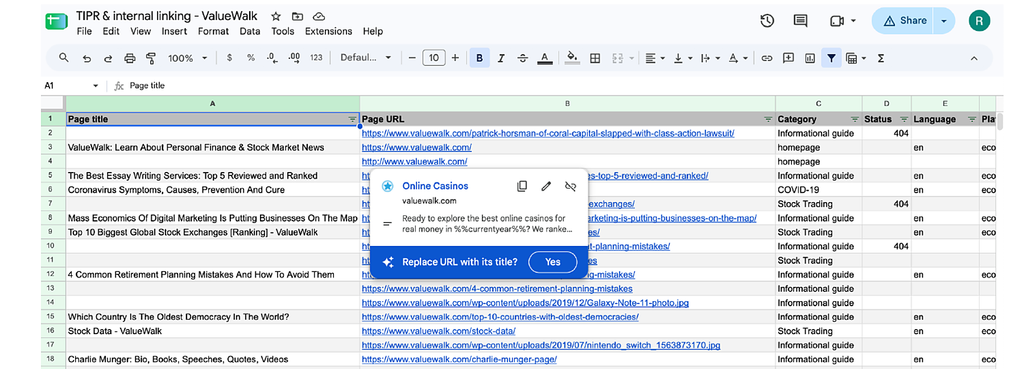The width and height of the screenshot is (1024, 369).
Task: Copy link in Online Casinos popup
Action: tap(522, 186)
